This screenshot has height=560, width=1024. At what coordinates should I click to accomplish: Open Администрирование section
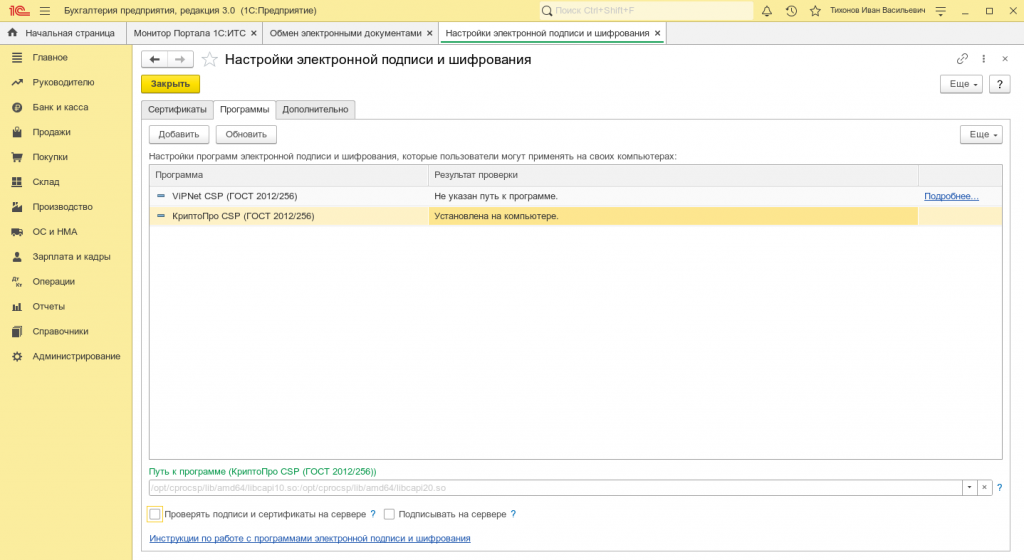pyautogui.click(x=76, y=356)
